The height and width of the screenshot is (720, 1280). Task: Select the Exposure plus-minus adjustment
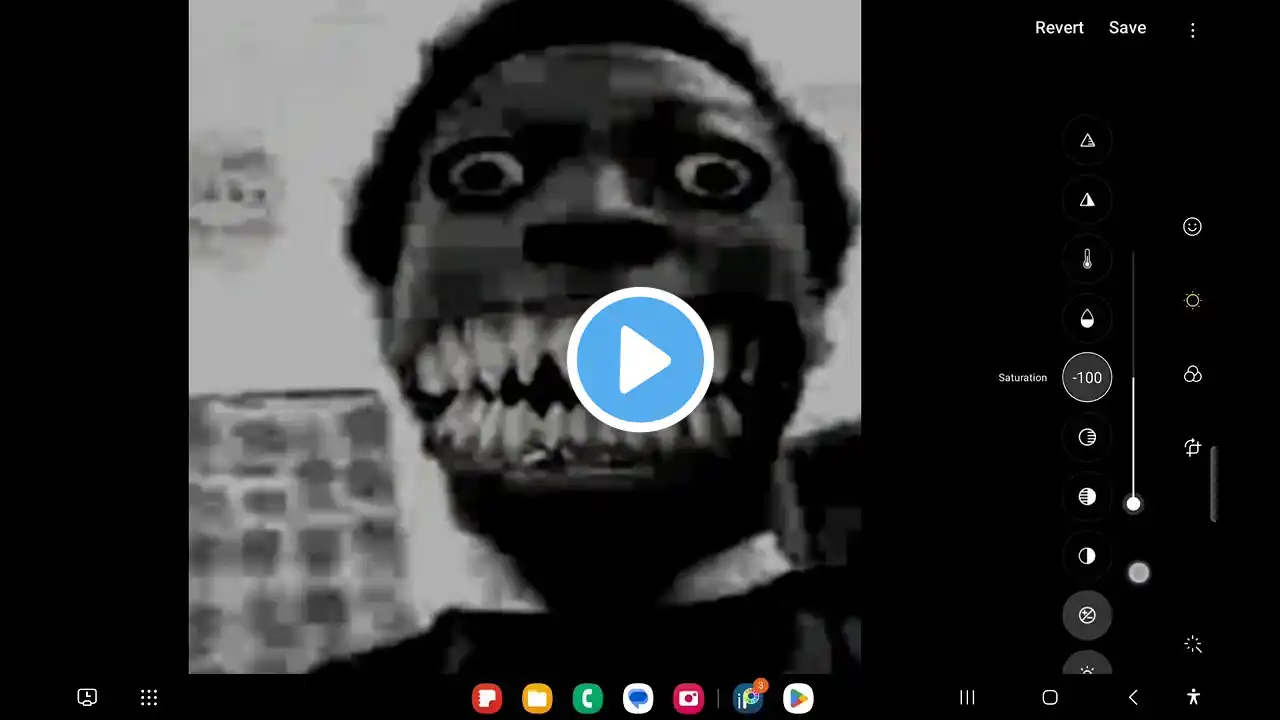pyautogui.click(x=1087, y=615)
